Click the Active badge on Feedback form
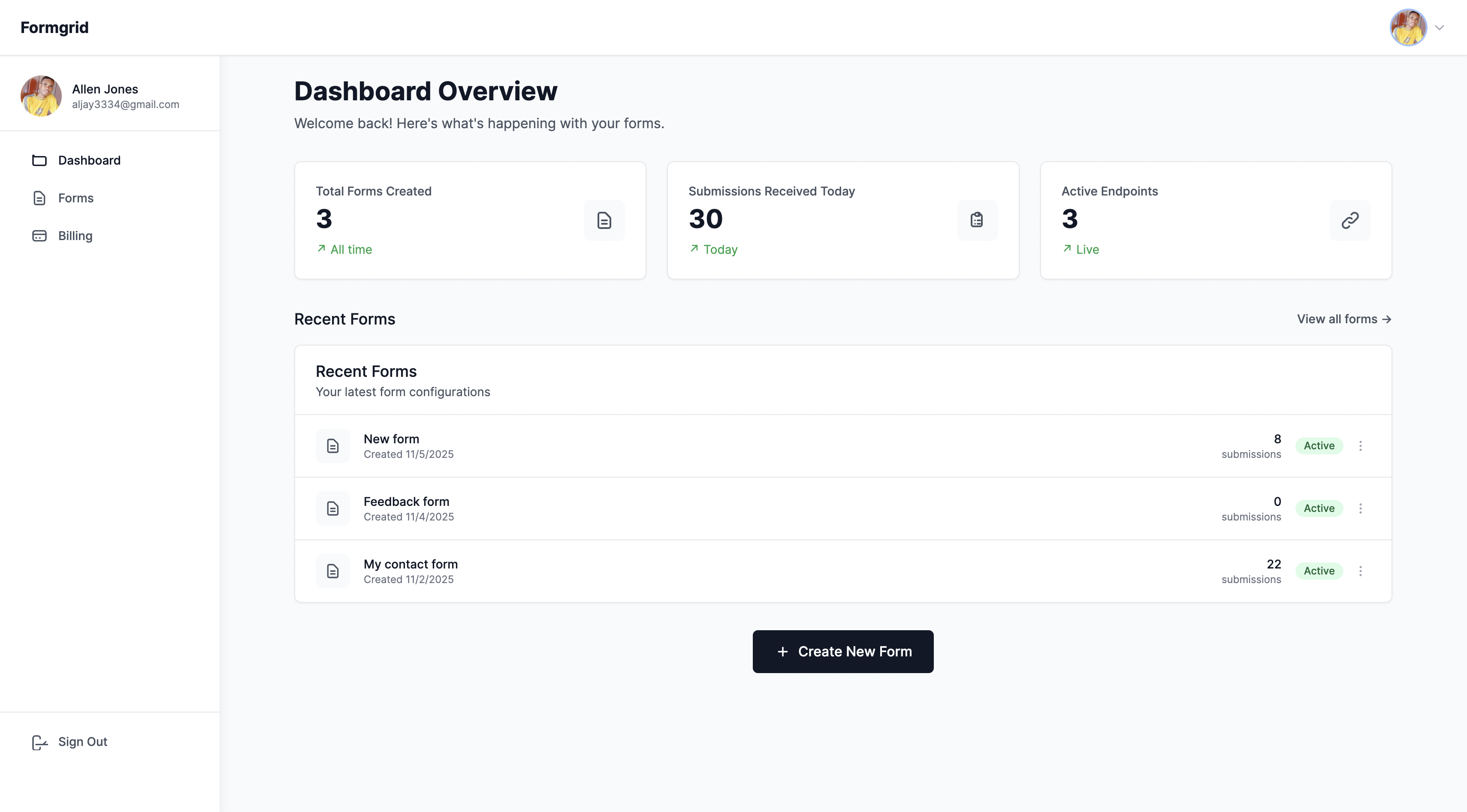 pyautogui.click(x=1319, y=508)
